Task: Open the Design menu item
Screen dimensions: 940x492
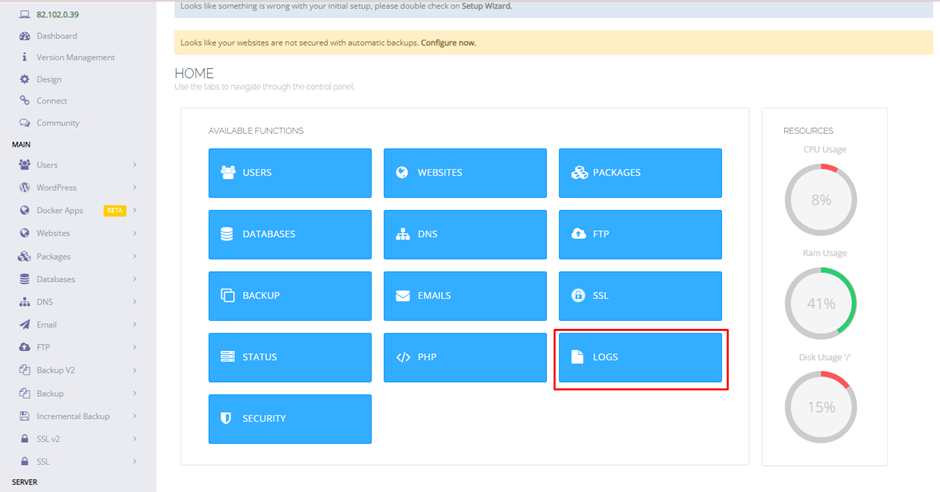Action: click(49, 79)
